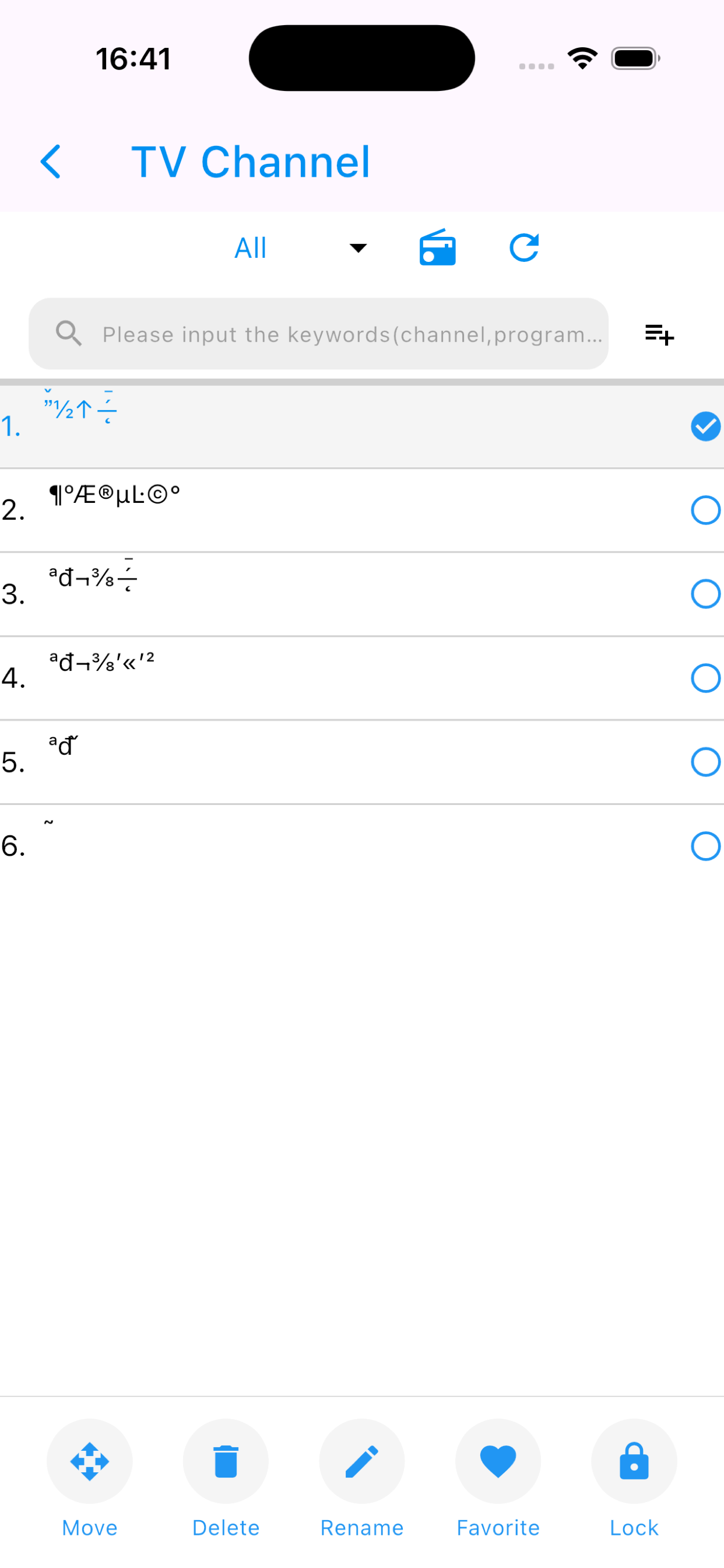724x1568 pixels.
Task: Tap the Move arrows icon
Action: coord(89,1461)
